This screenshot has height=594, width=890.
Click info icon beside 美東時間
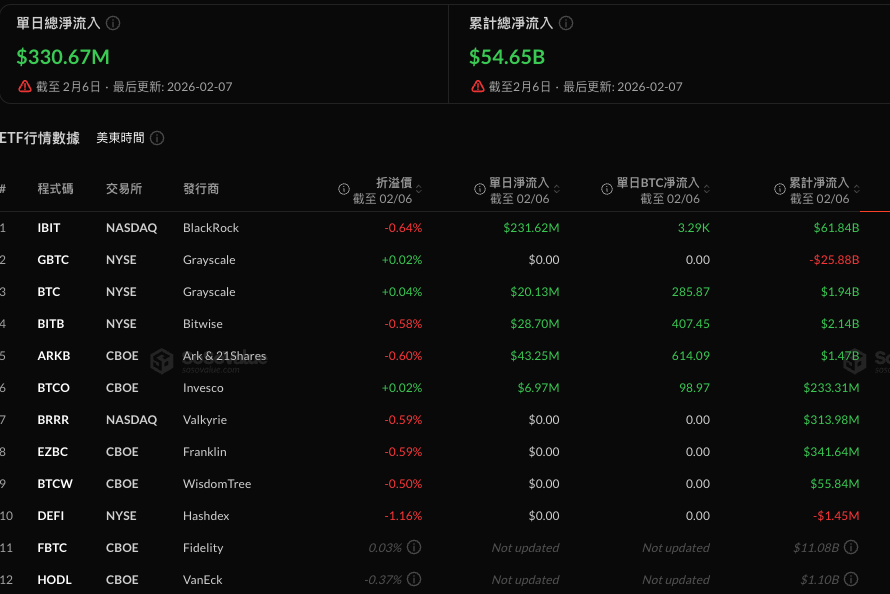click(x=157, y=138)
